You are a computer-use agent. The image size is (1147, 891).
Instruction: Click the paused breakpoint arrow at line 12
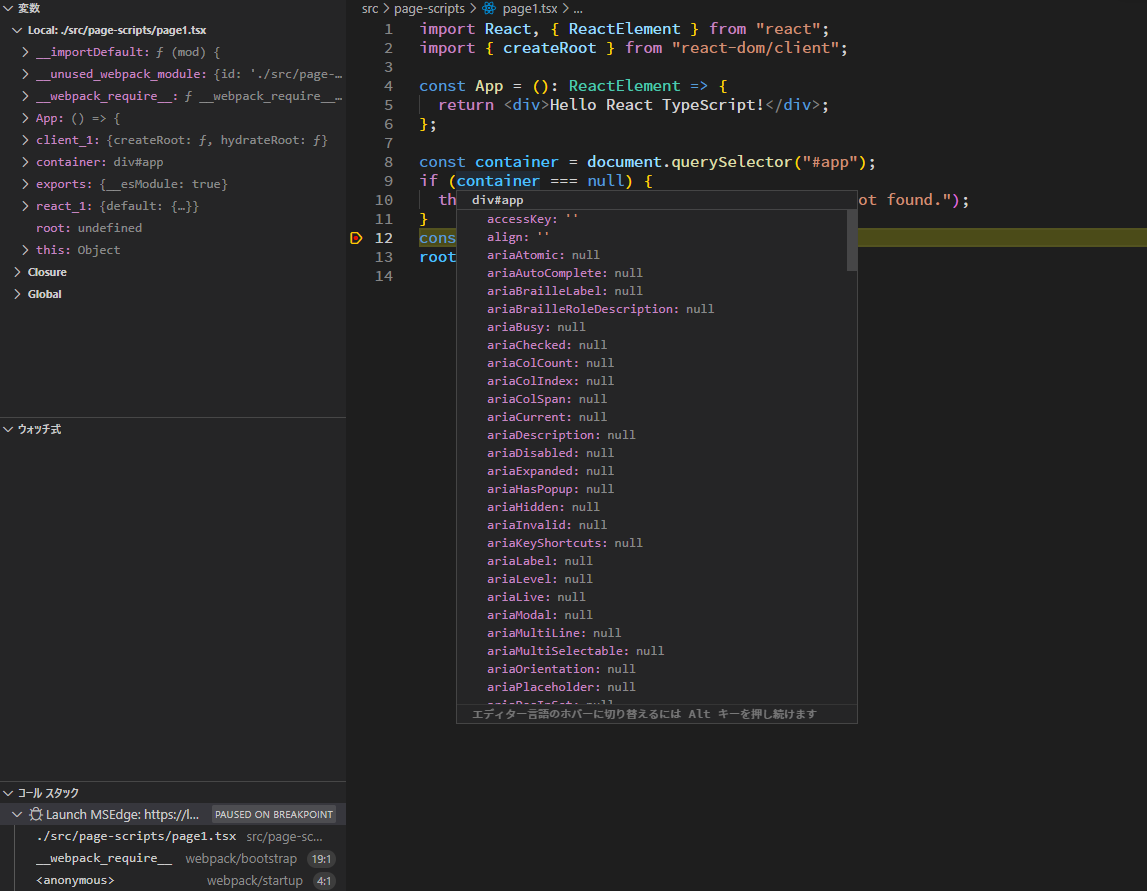[356, 237]
